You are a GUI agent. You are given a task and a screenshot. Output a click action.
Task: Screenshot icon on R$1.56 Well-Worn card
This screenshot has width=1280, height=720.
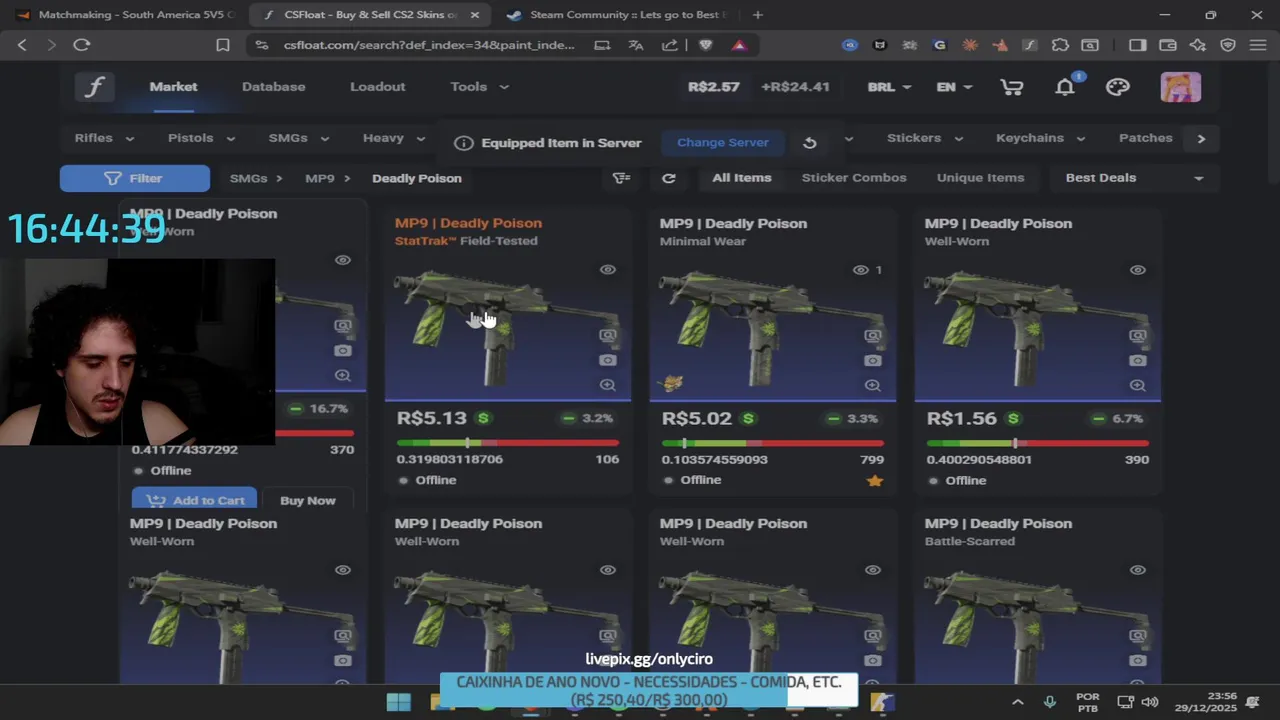pos(1138,361)
